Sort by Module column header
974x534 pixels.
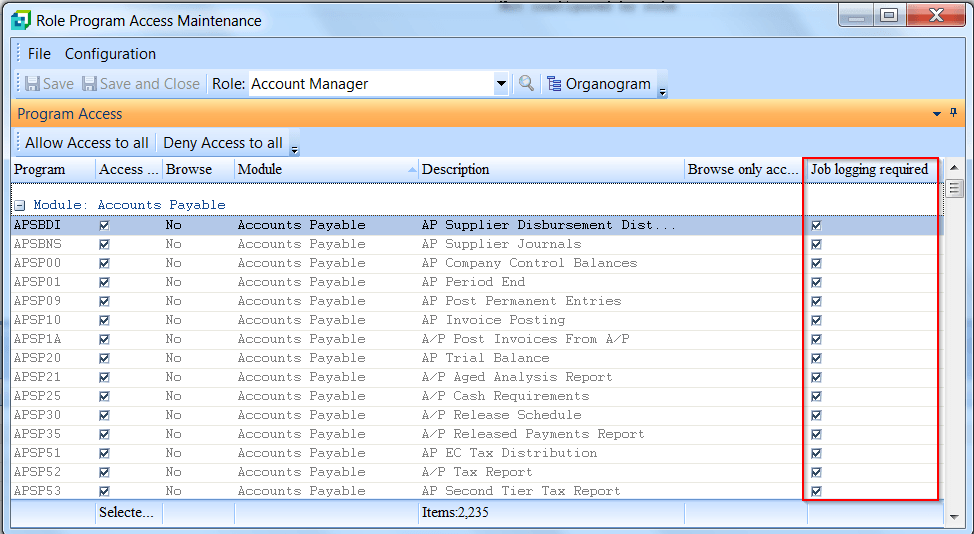(327, 170)
